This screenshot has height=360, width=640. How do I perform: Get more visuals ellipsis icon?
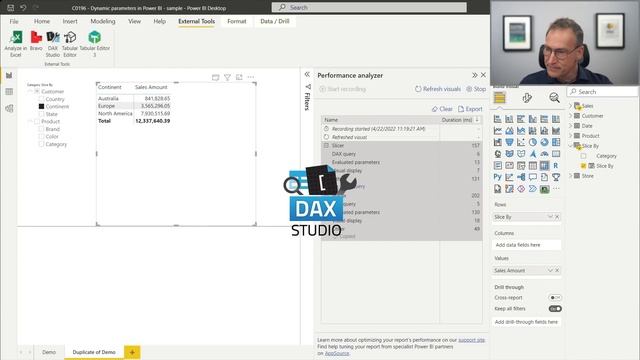click(556, 189)
